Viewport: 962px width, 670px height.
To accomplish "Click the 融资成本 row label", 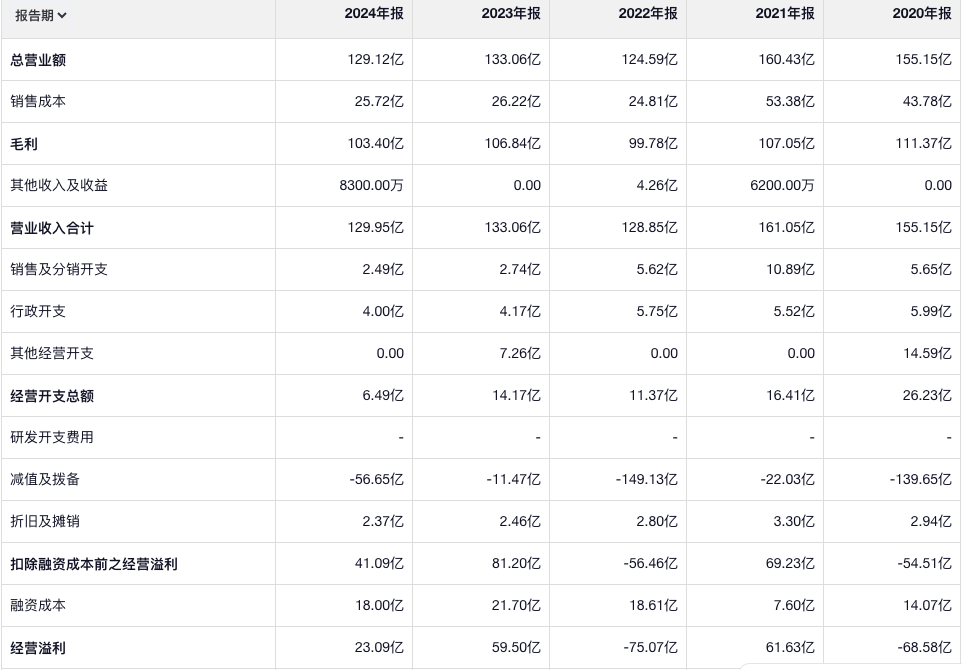I will 38,606.
